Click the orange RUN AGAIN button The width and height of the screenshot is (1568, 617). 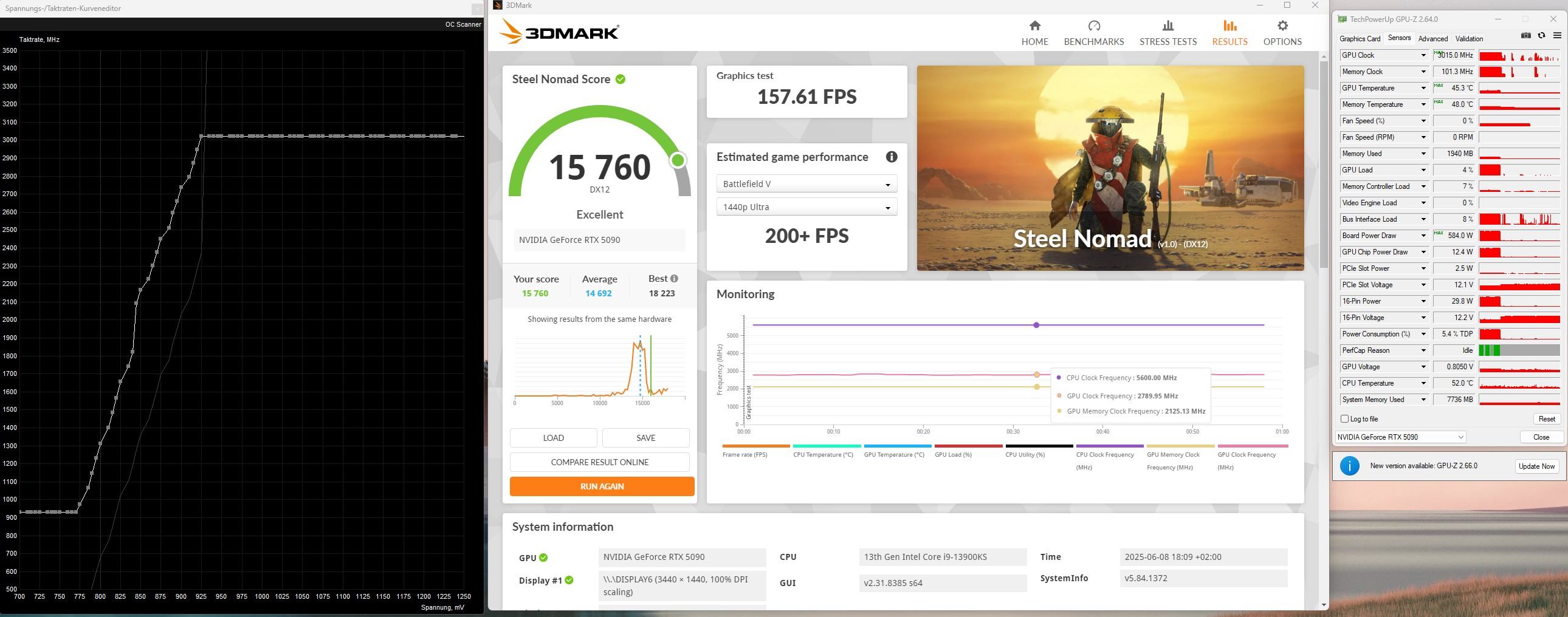602,486
